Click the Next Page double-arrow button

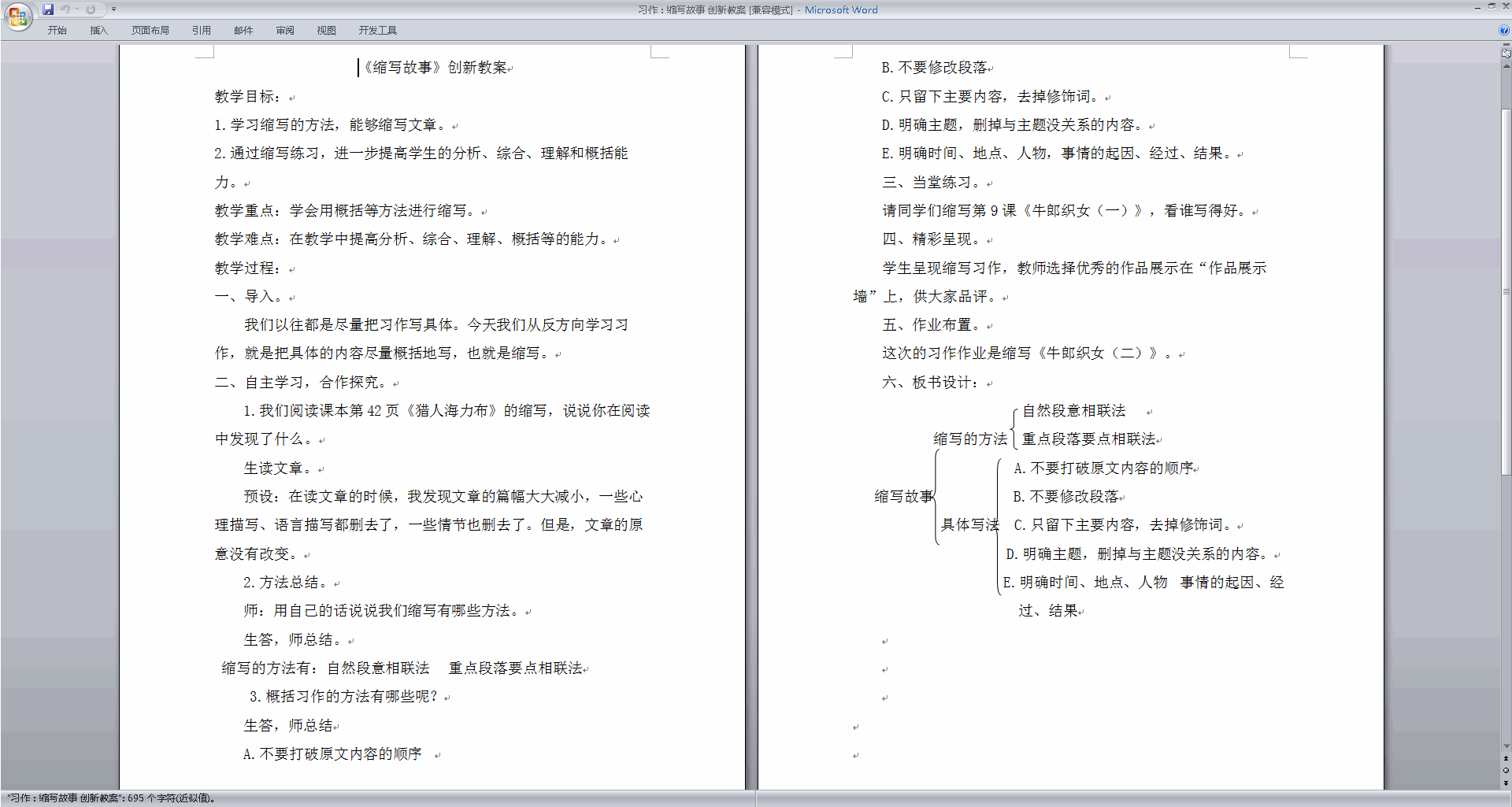[x=1506, y=783]
